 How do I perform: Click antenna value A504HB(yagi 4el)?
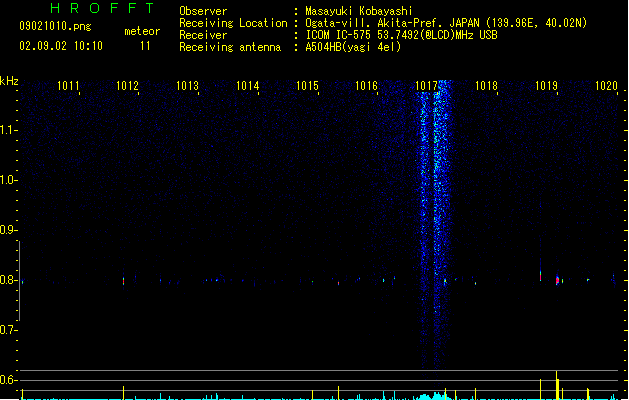click(353, 47)
